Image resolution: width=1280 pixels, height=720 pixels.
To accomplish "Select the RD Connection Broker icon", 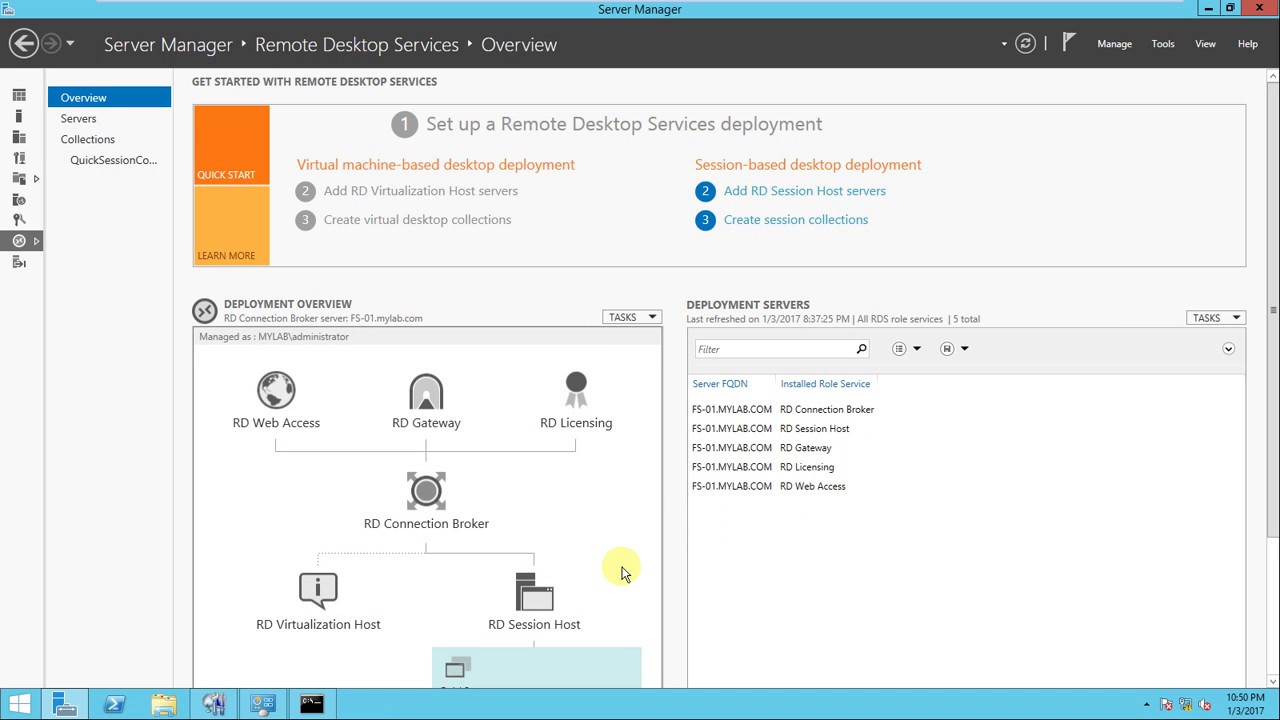I will [x=426, y=491].
